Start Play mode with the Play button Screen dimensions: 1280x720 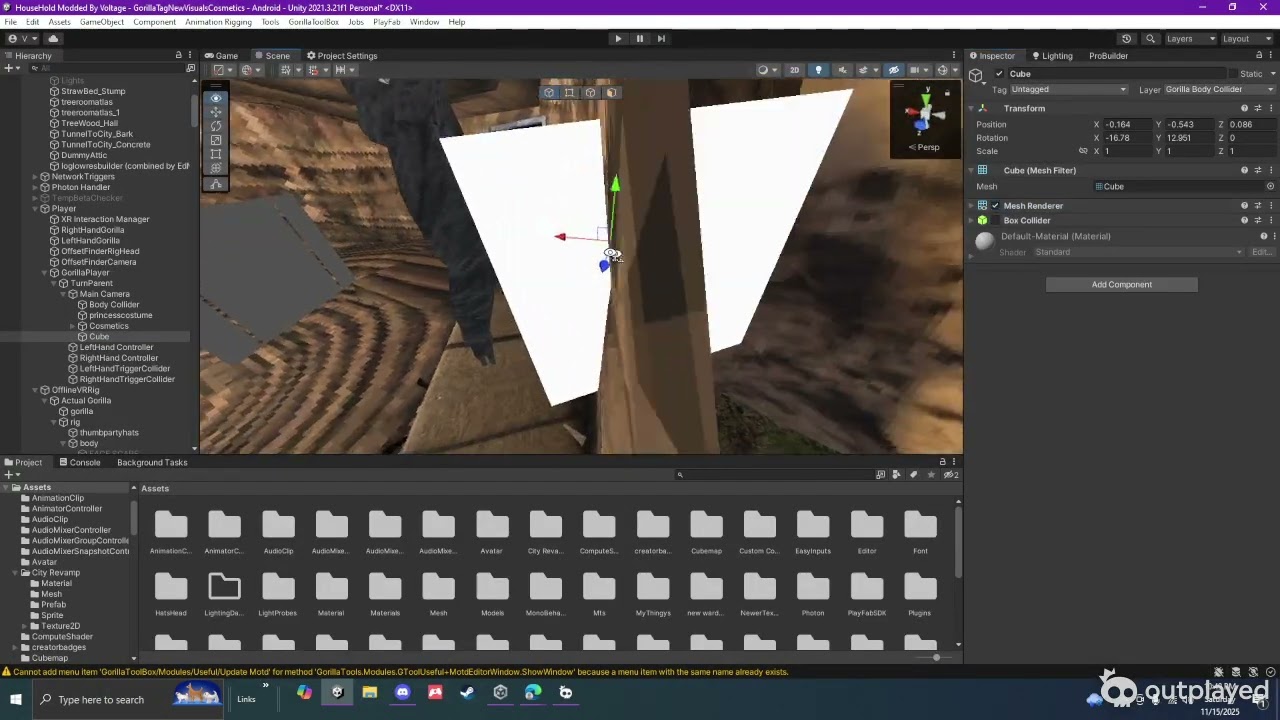(x=618, y=39)
